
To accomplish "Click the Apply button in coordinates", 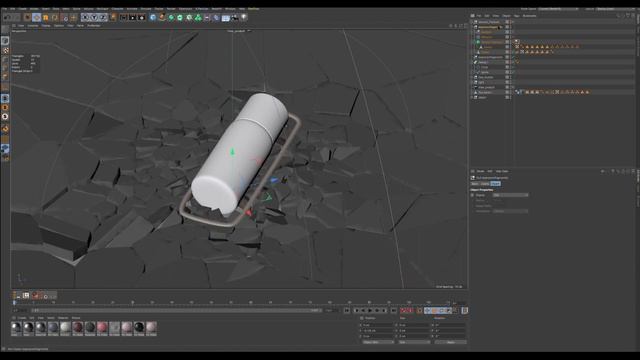I will (451, 342).
